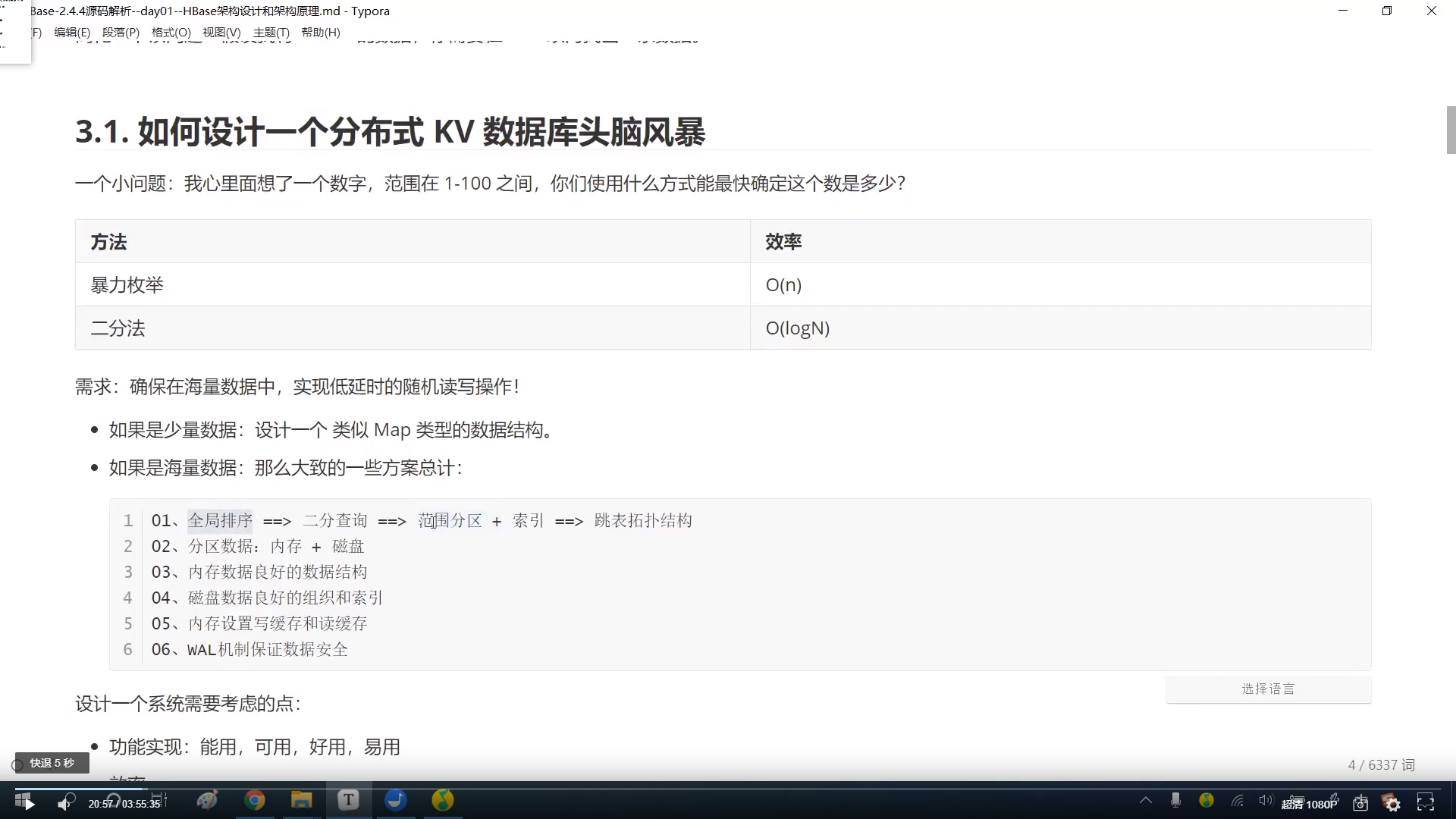Open Chrome from the taskbar

pyautogui.click(x=255, y=800)
